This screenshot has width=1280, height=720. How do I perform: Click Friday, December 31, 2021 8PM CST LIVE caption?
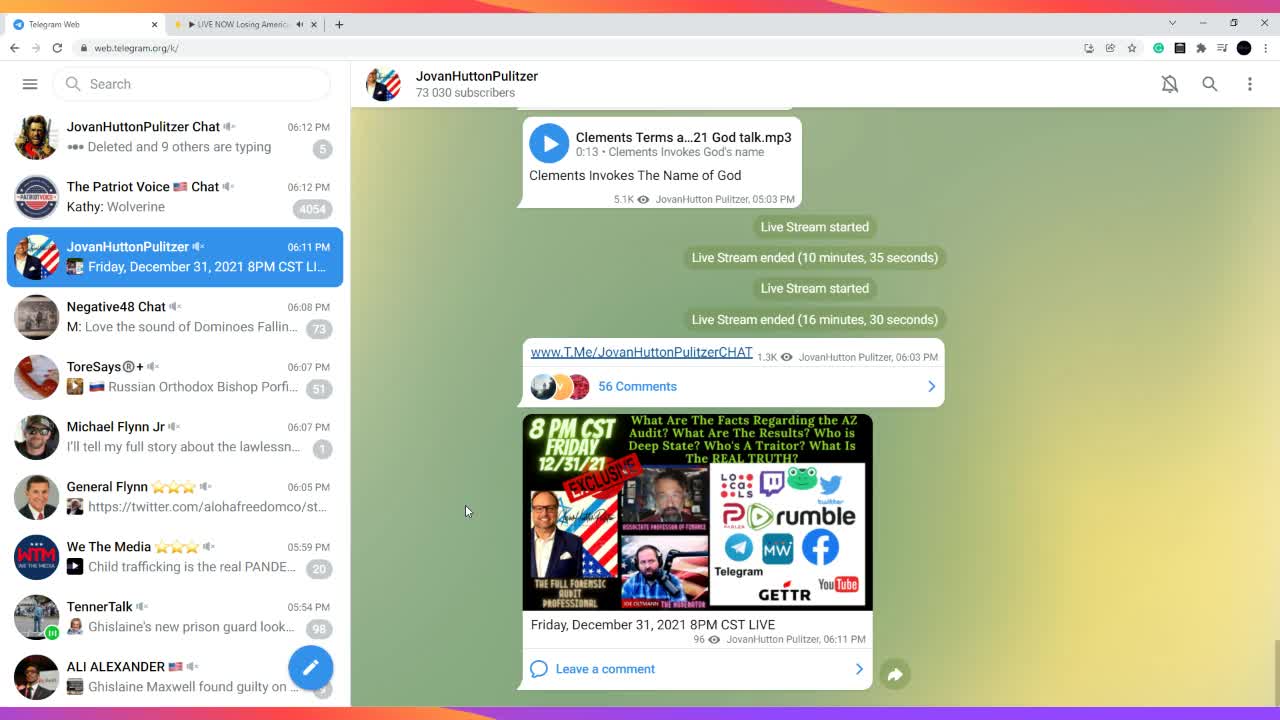click(653, 624)
